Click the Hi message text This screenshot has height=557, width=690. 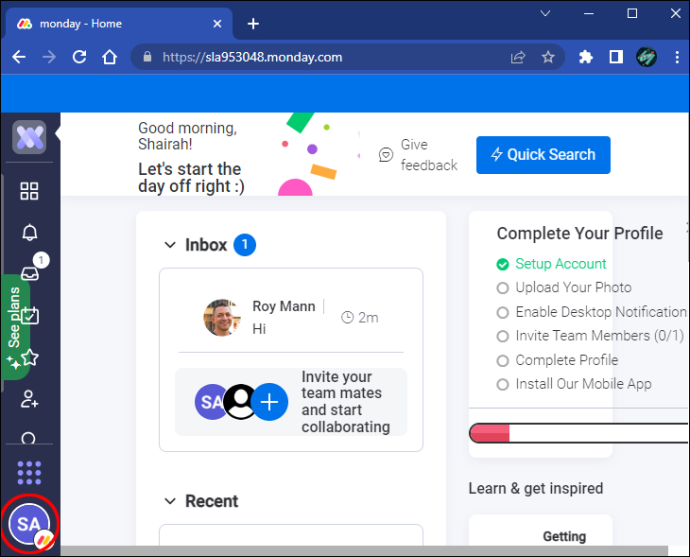pos(259,329)
